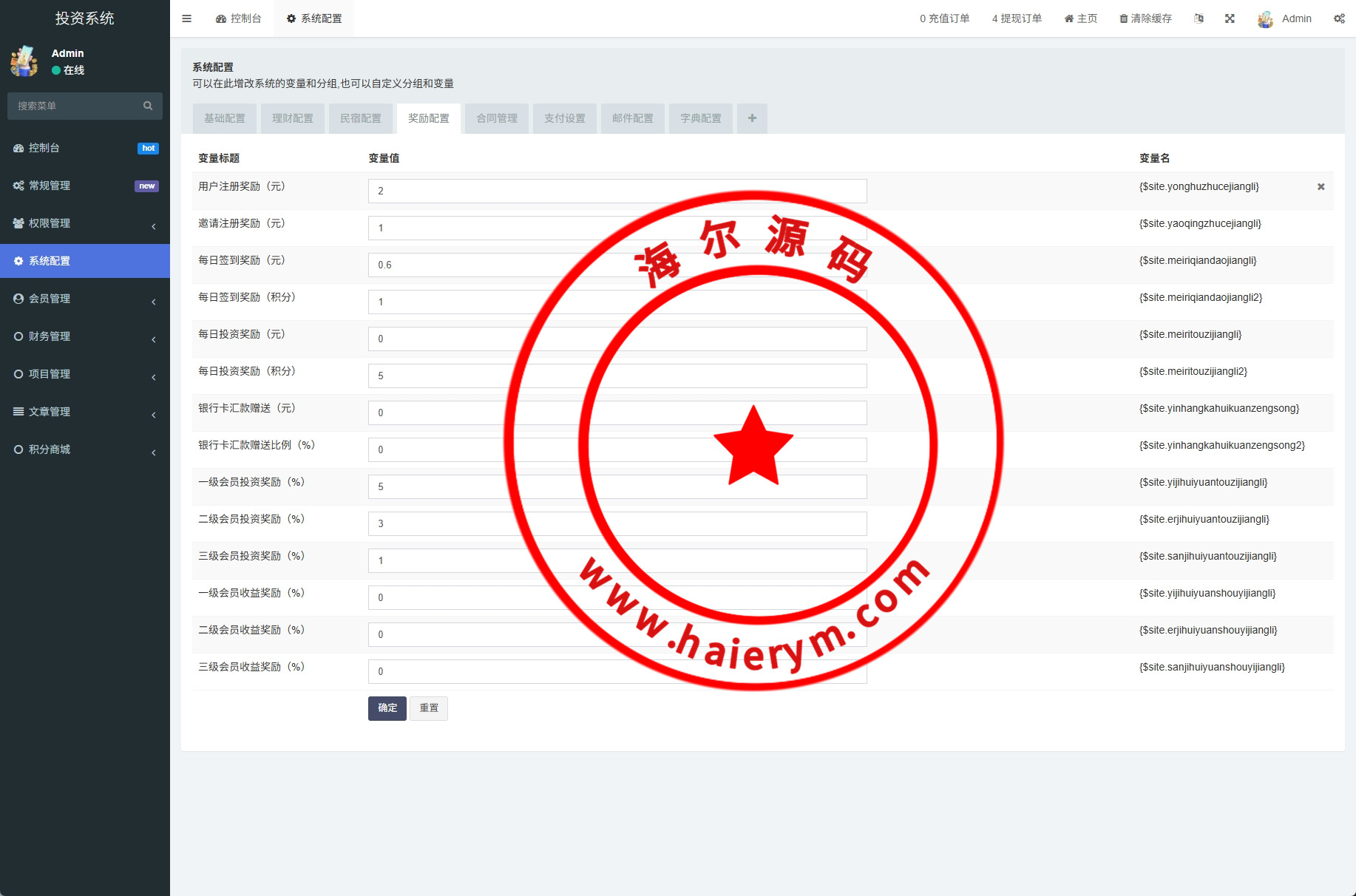Screen dimensions: 1356x896
Task: Open the 4 提现订单 withdrawal orders link
Action: click(1017, 18)
